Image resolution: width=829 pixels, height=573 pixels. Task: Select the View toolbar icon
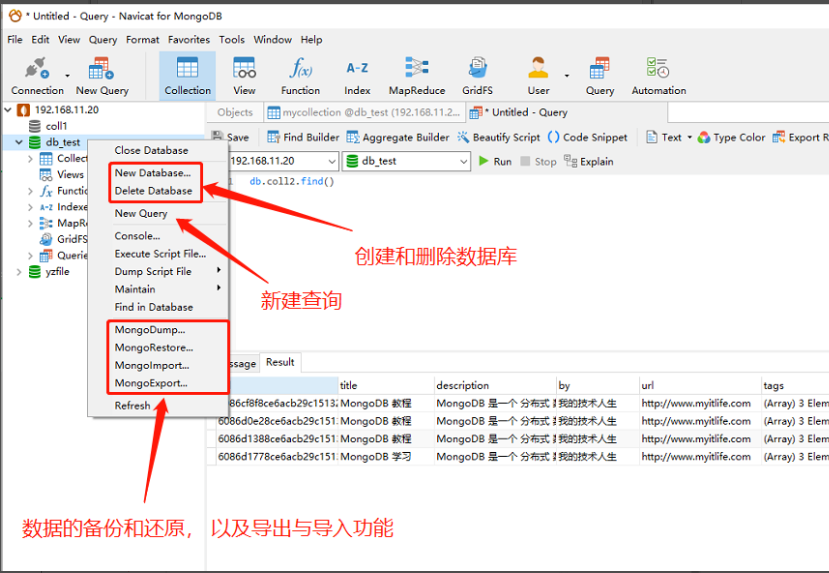tap(244, 76)
